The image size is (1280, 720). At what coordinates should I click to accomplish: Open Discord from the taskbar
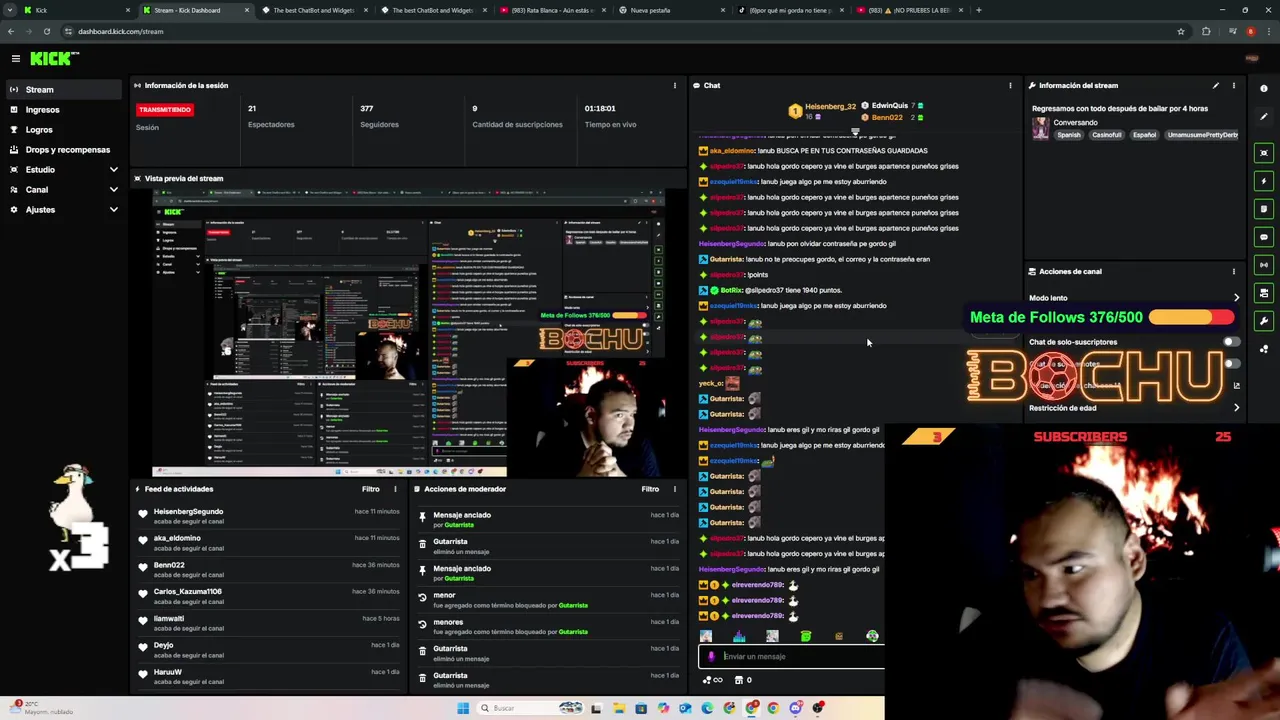tap(795, 708)
